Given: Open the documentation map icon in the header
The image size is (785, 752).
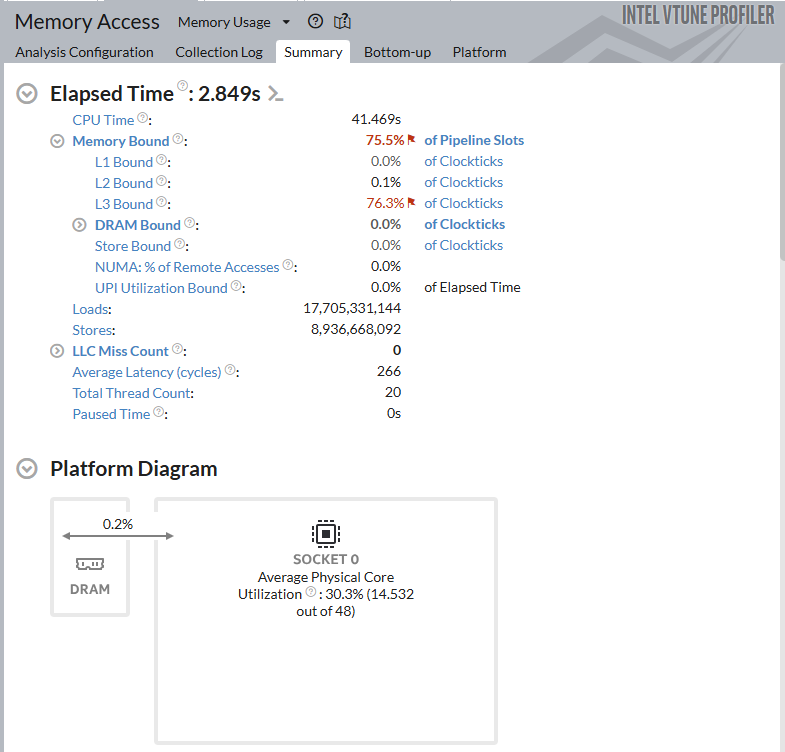Looking at the screenshot, I should [x=342, y=22].
